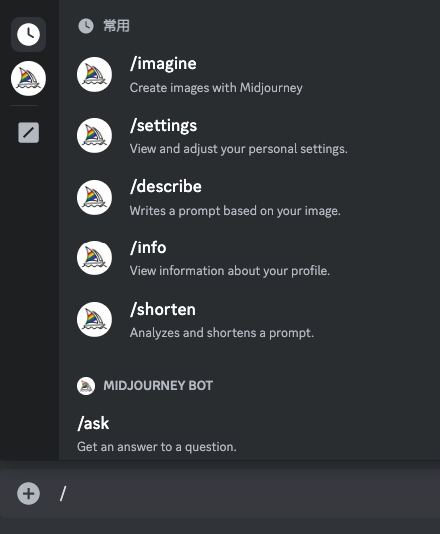Click the small Midjourney Bot header avatar
The width and height of the screenshot is (440, 534).
pos(86,386)
